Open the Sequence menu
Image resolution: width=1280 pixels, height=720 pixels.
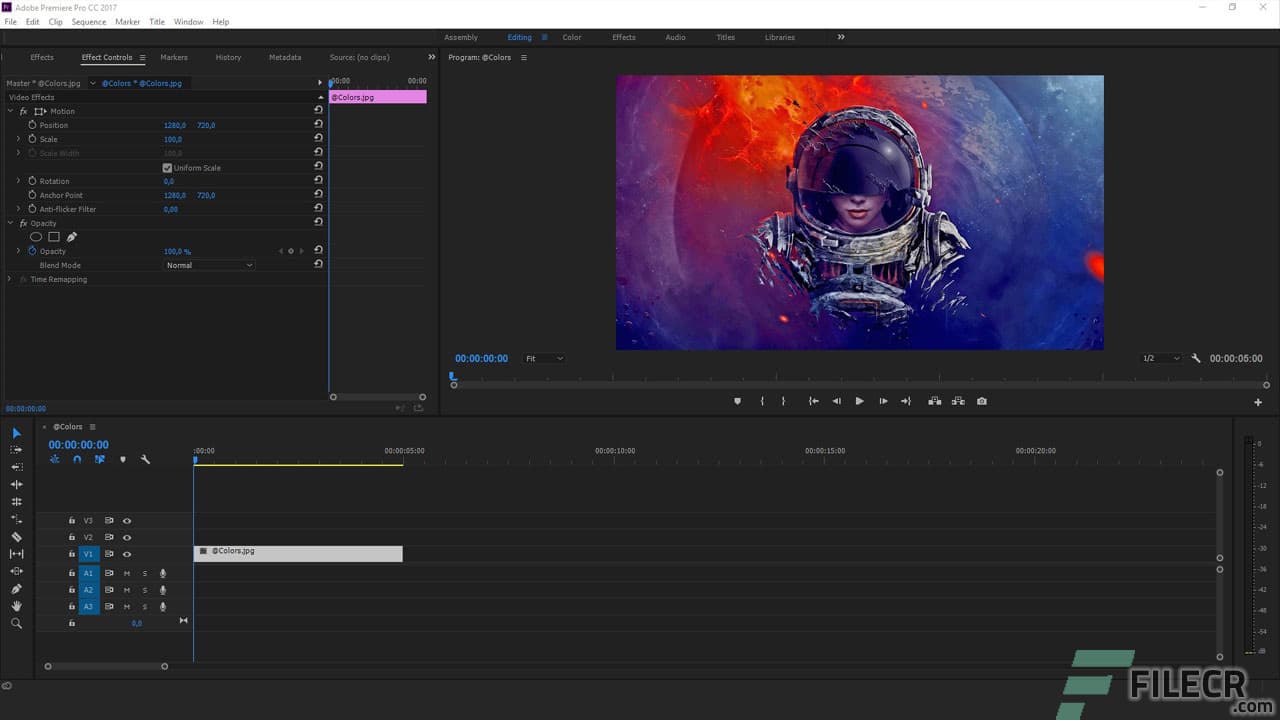[89, 21]
